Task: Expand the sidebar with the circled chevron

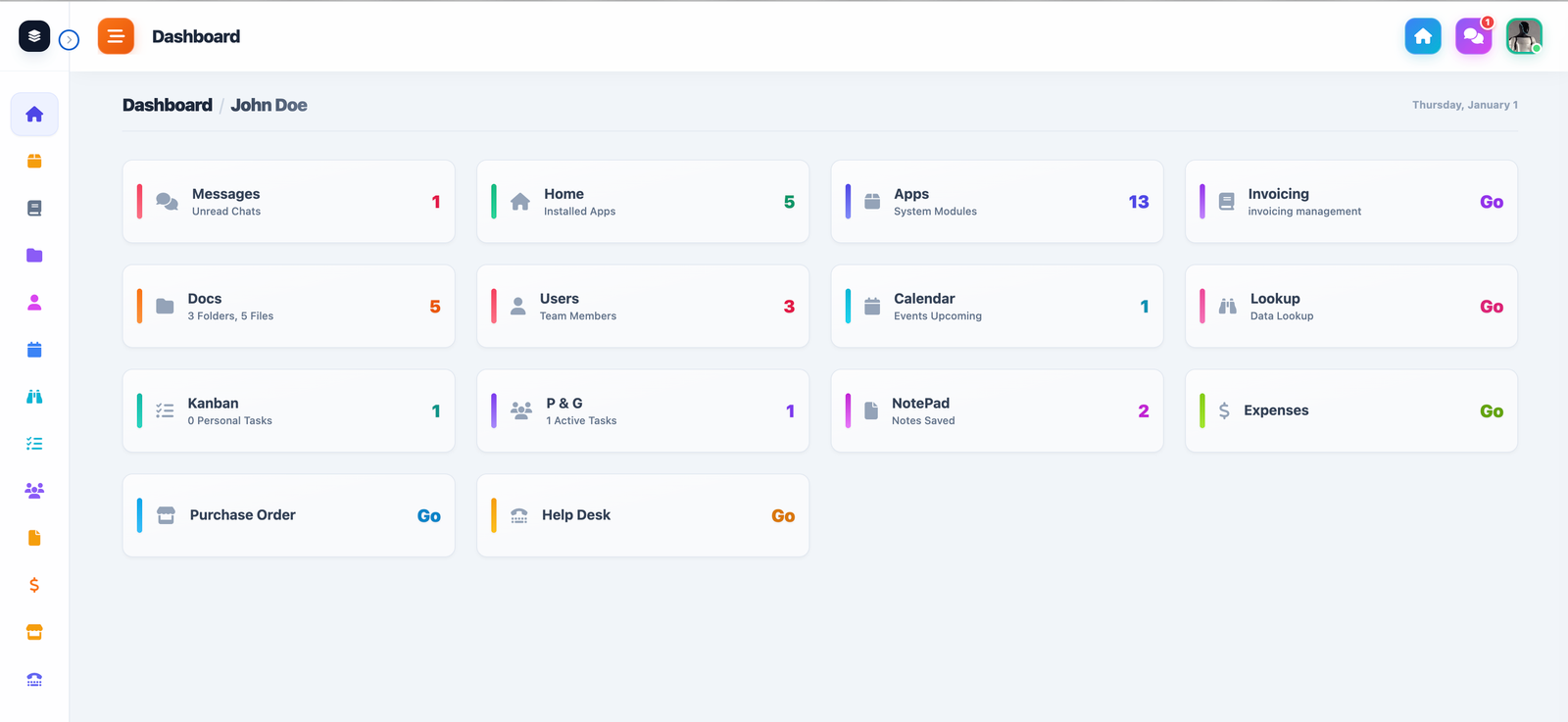Action: pos(69,40)
